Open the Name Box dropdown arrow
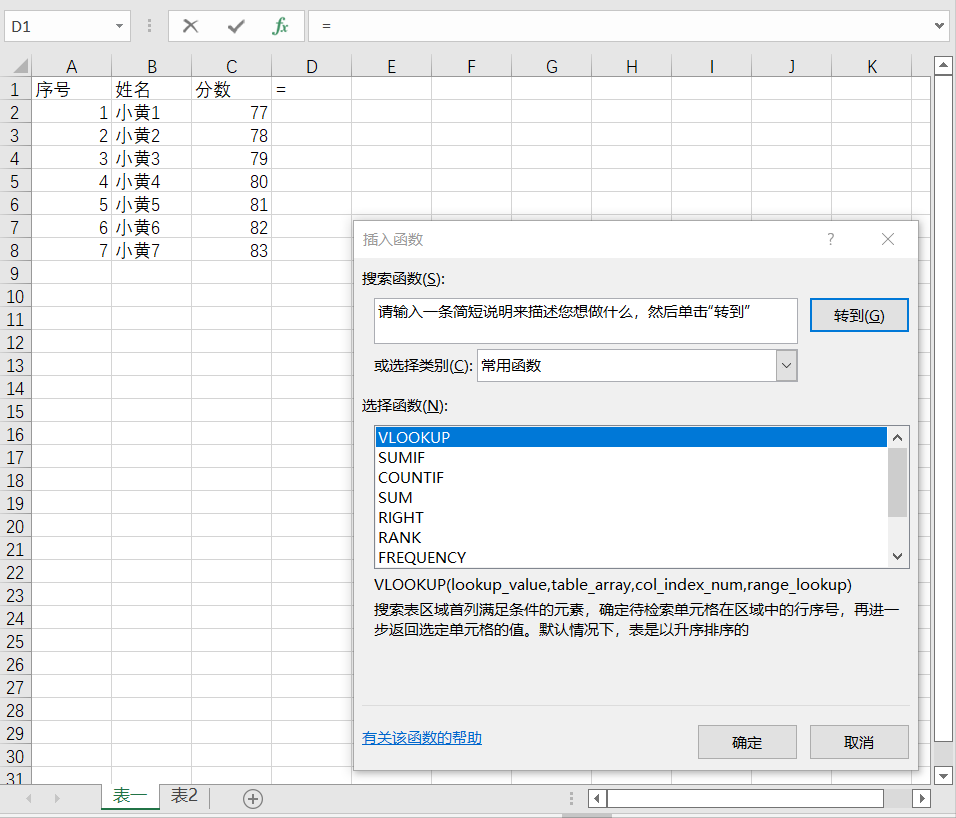This screenshot has width=956, height=818. [120, 26]
